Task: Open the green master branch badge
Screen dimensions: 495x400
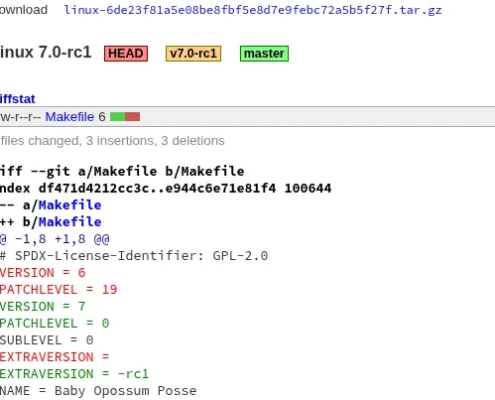Action: click(264, 54)
